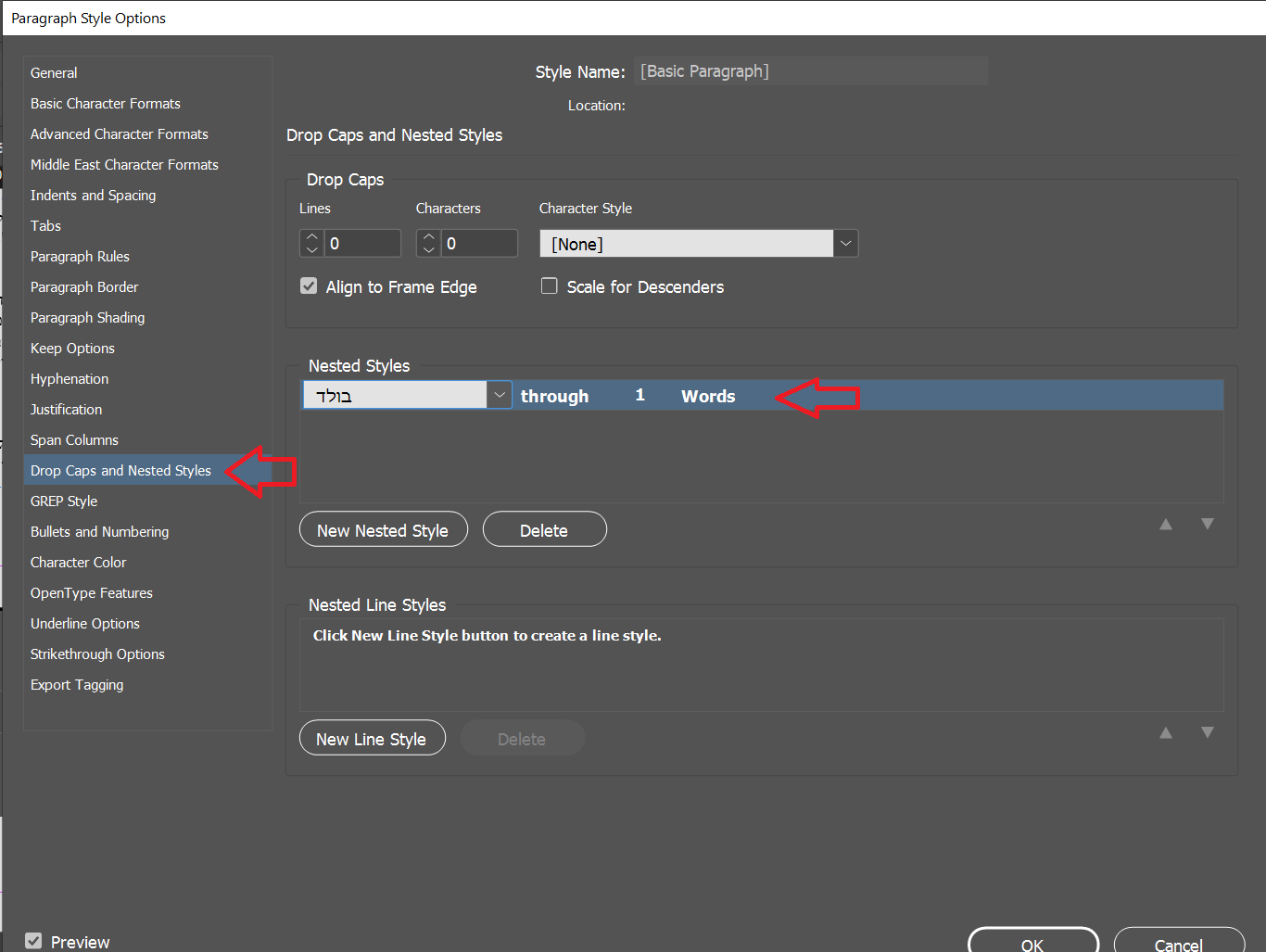Select Advanced Character Formats category
The height and width of the screenshot is (952, 1266).
120,134
